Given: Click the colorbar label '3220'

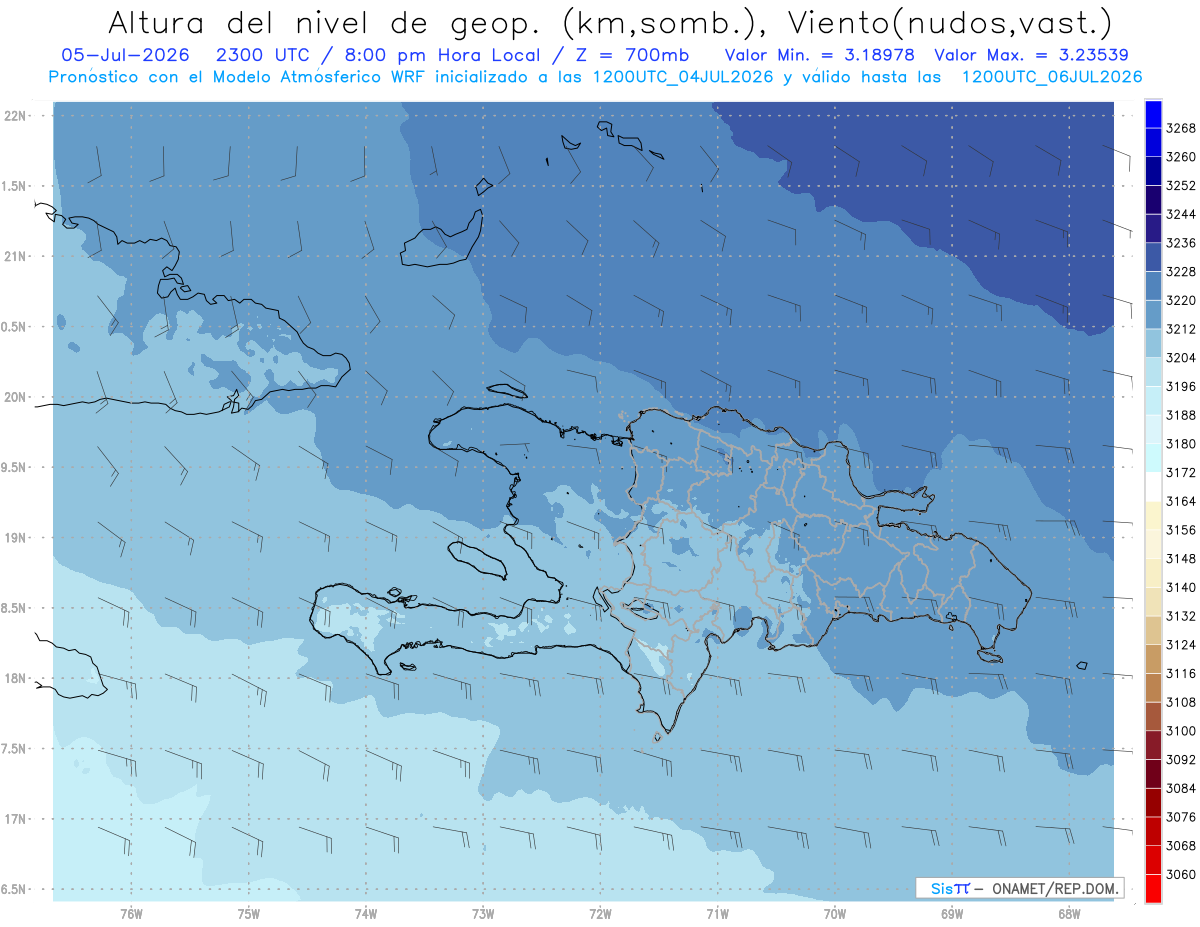Looking at the screenshot, I should tap(1181, 300).
